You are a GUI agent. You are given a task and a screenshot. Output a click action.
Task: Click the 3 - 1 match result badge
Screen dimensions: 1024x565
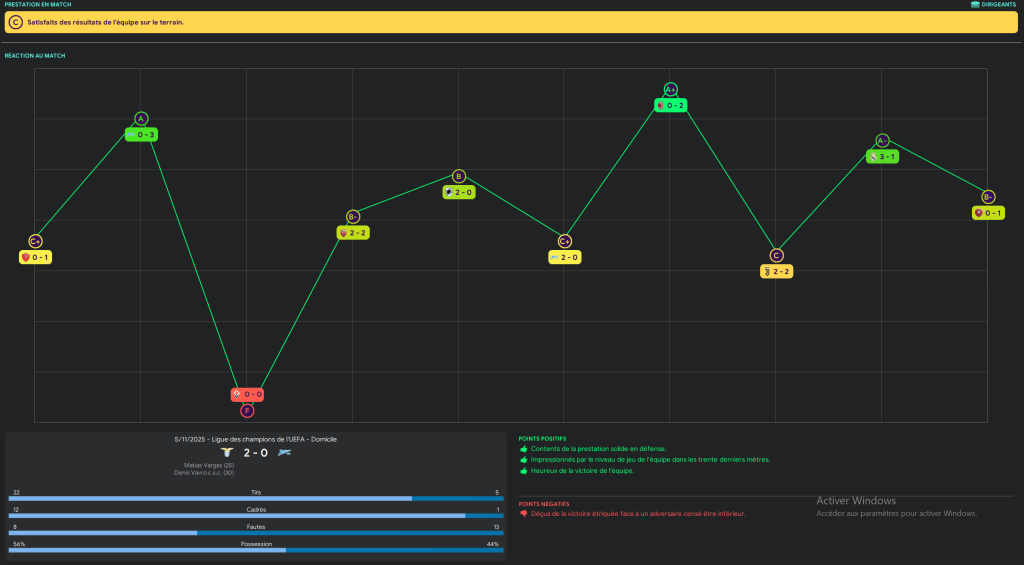882,156
